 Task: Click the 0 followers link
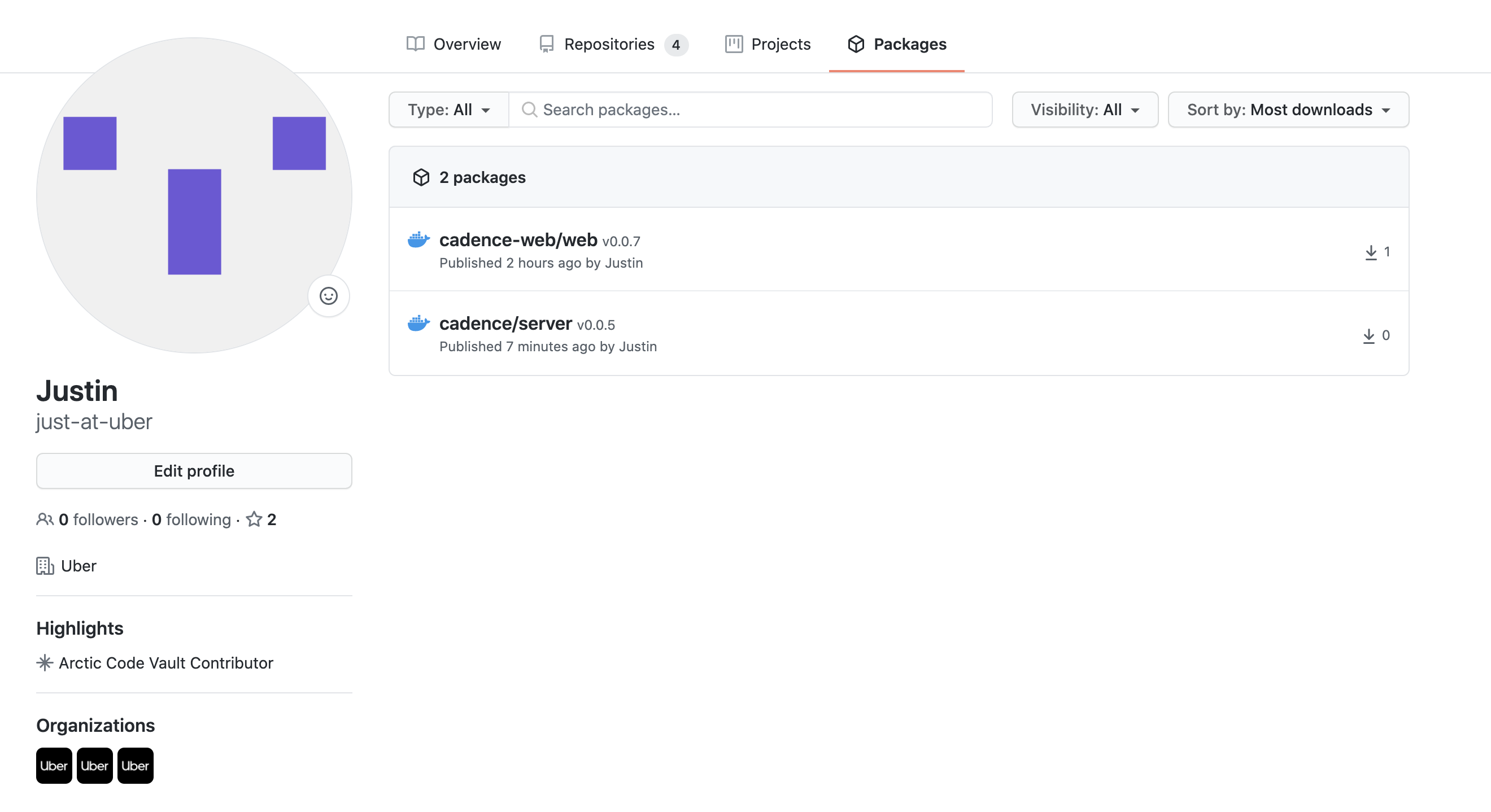pyautogui.click(x=98, y=519)
